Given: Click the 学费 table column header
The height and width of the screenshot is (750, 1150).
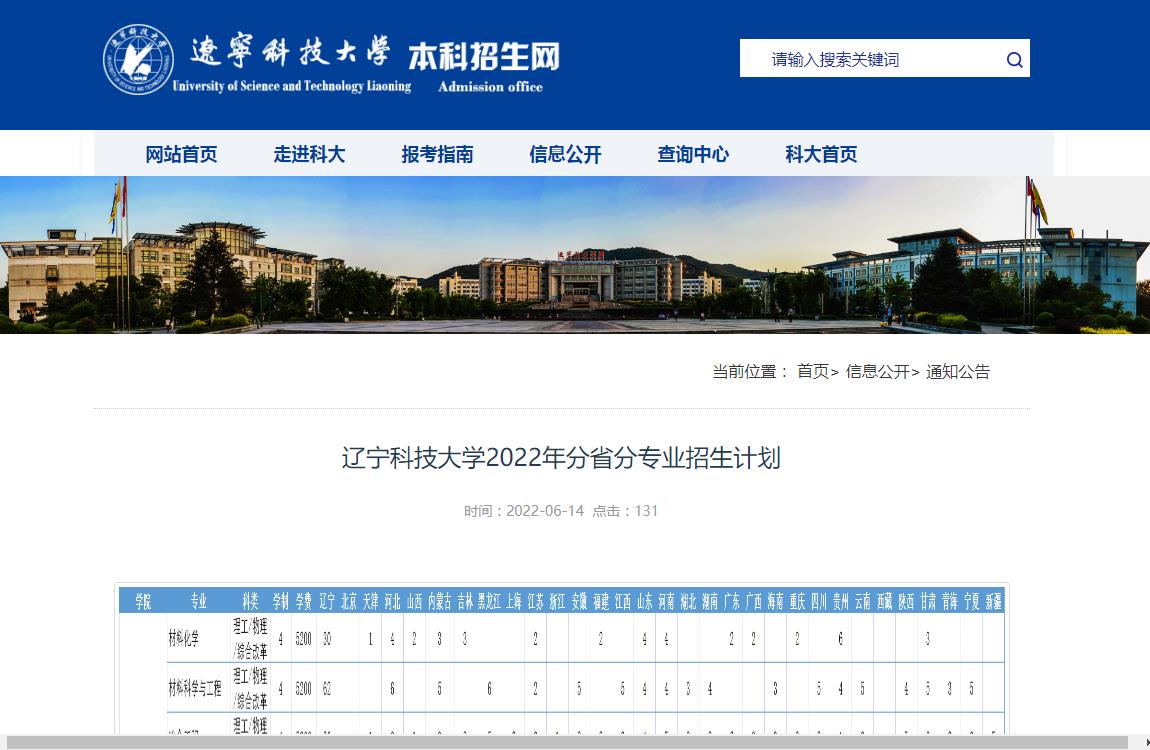Looking at the screenshot, I should point(304,601).
